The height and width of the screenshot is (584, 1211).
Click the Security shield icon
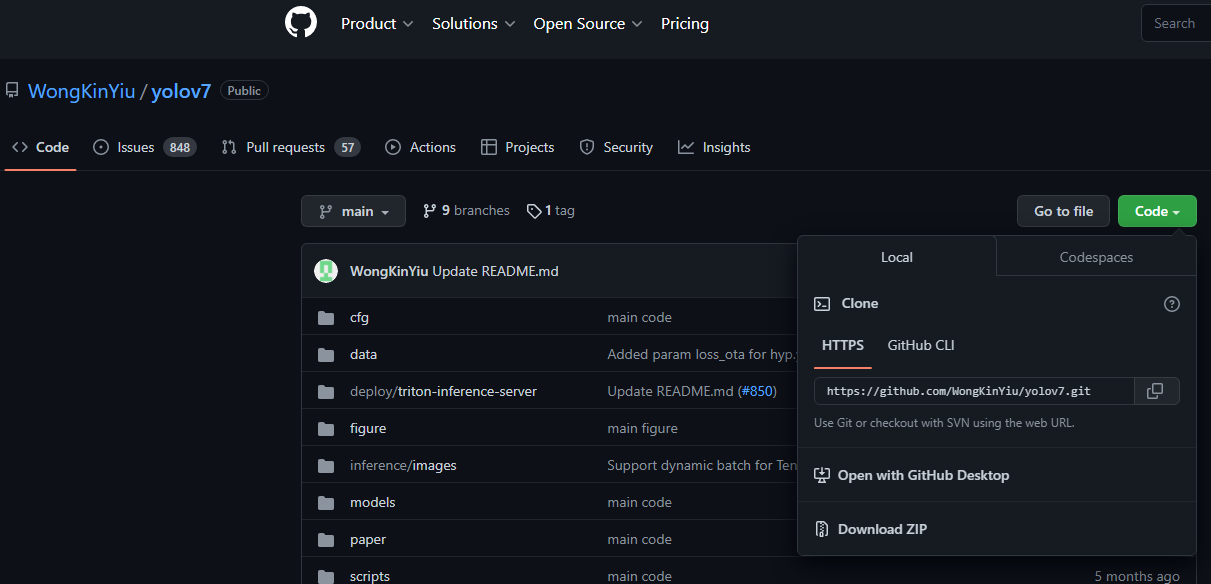[x=587, y=147]
